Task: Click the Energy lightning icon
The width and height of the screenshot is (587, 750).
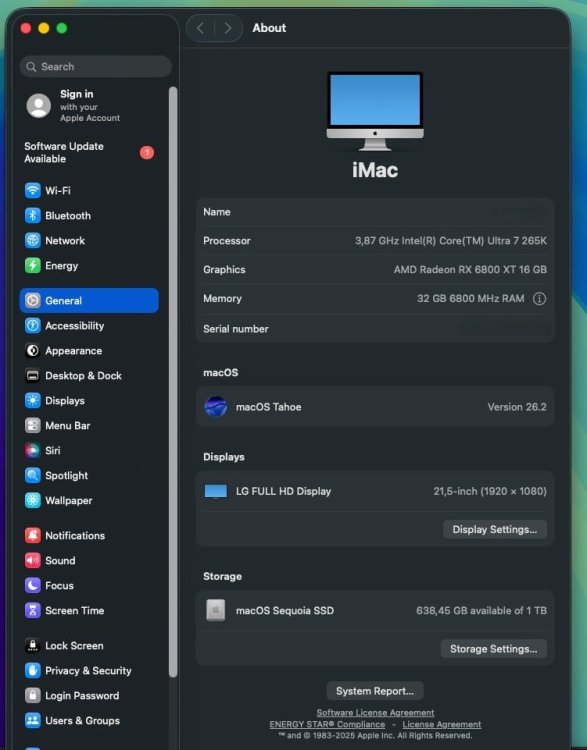Action: (x=33, y=265)
